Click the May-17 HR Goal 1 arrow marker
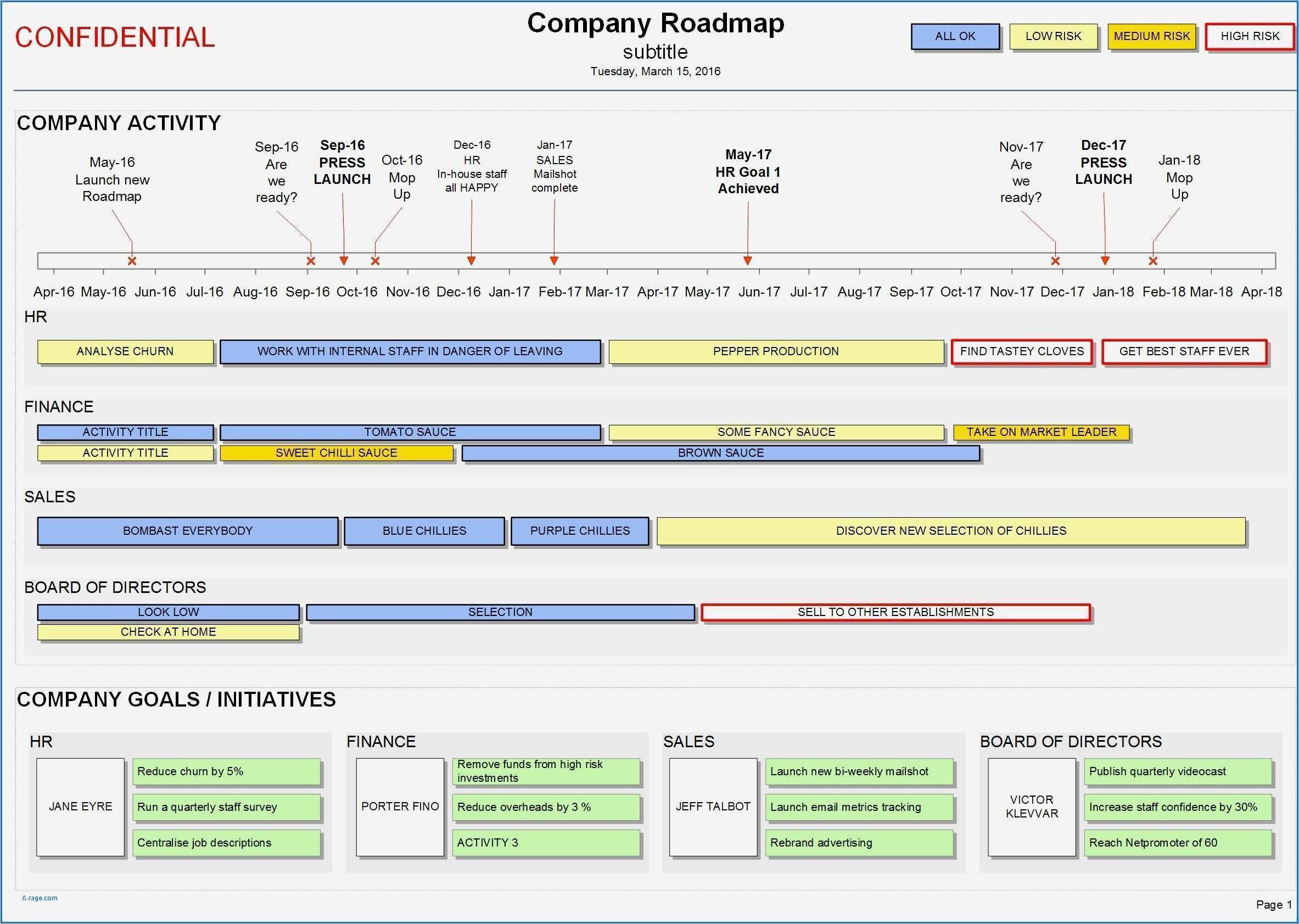This screenshot has width=1299, height=924. (748, 261)
